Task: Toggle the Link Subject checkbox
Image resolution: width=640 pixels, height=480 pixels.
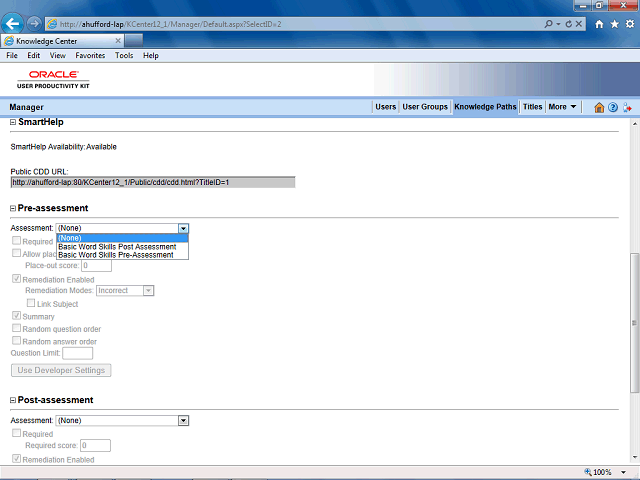Action: coord(31,303)
